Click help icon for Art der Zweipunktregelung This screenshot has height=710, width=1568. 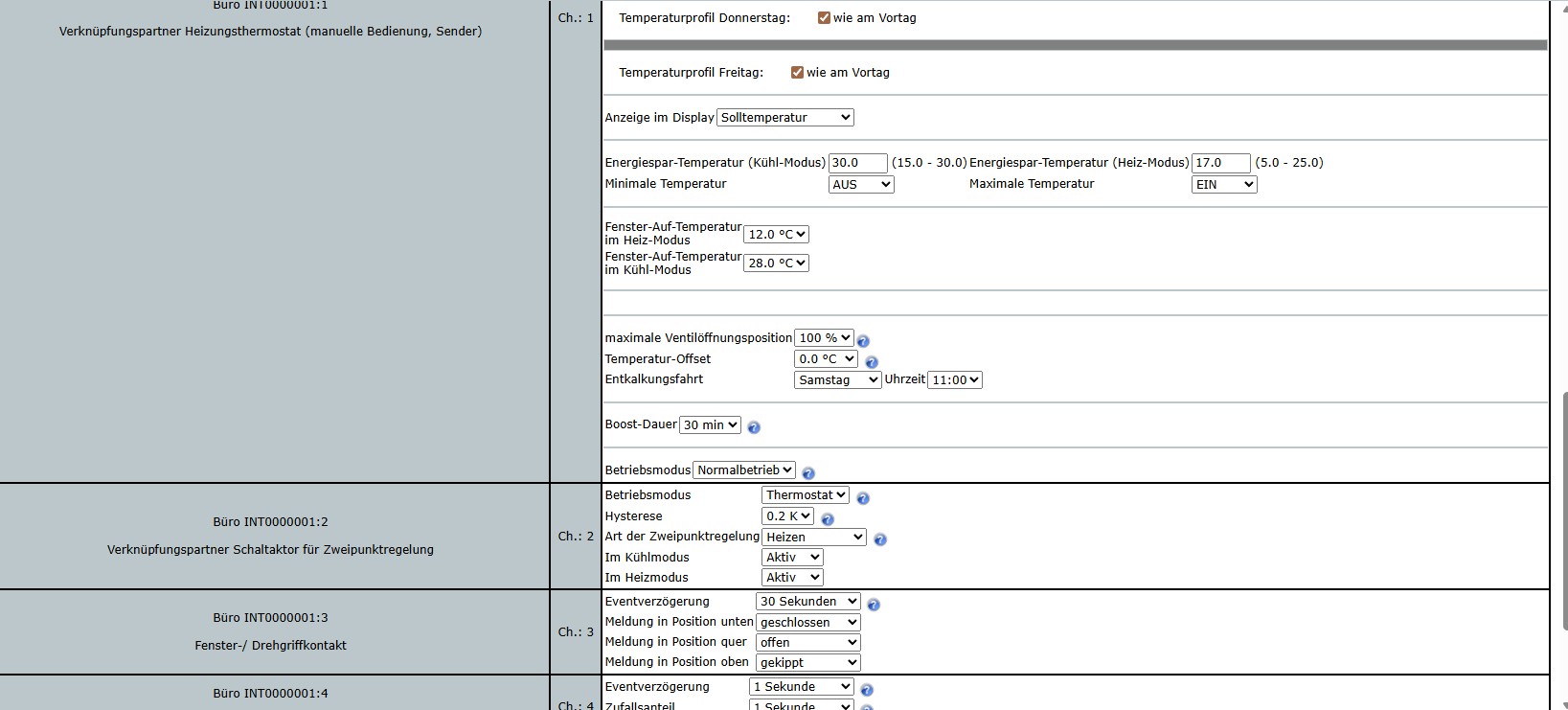pos(880,540)
